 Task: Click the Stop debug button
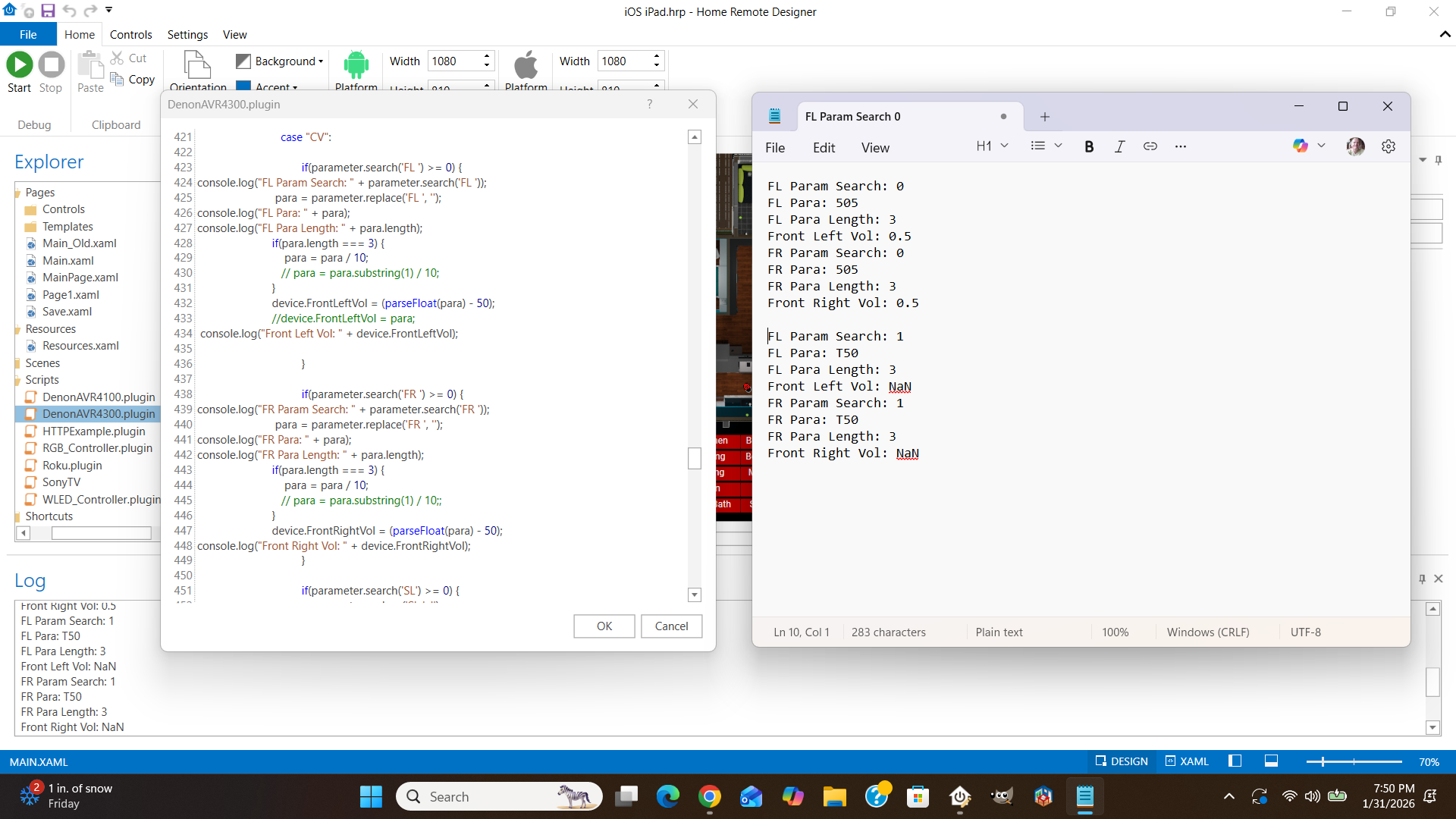point(51,65)
